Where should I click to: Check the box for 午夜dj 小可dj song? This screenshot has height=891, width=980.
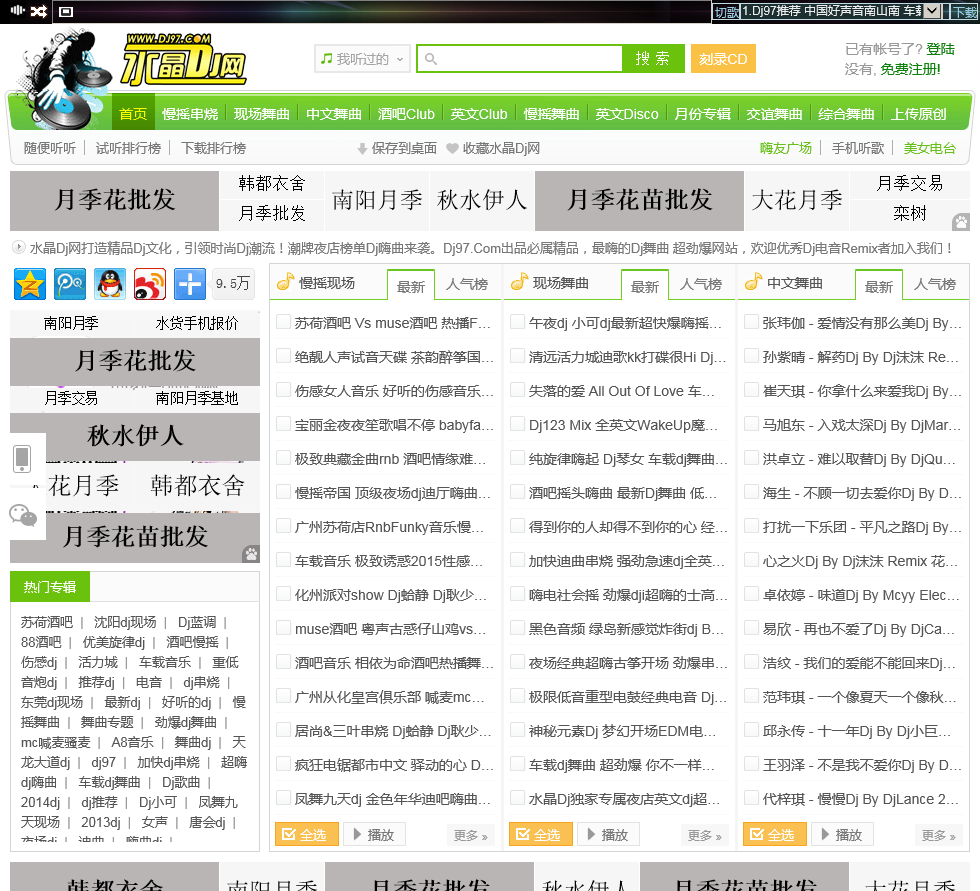pos(518,322)
